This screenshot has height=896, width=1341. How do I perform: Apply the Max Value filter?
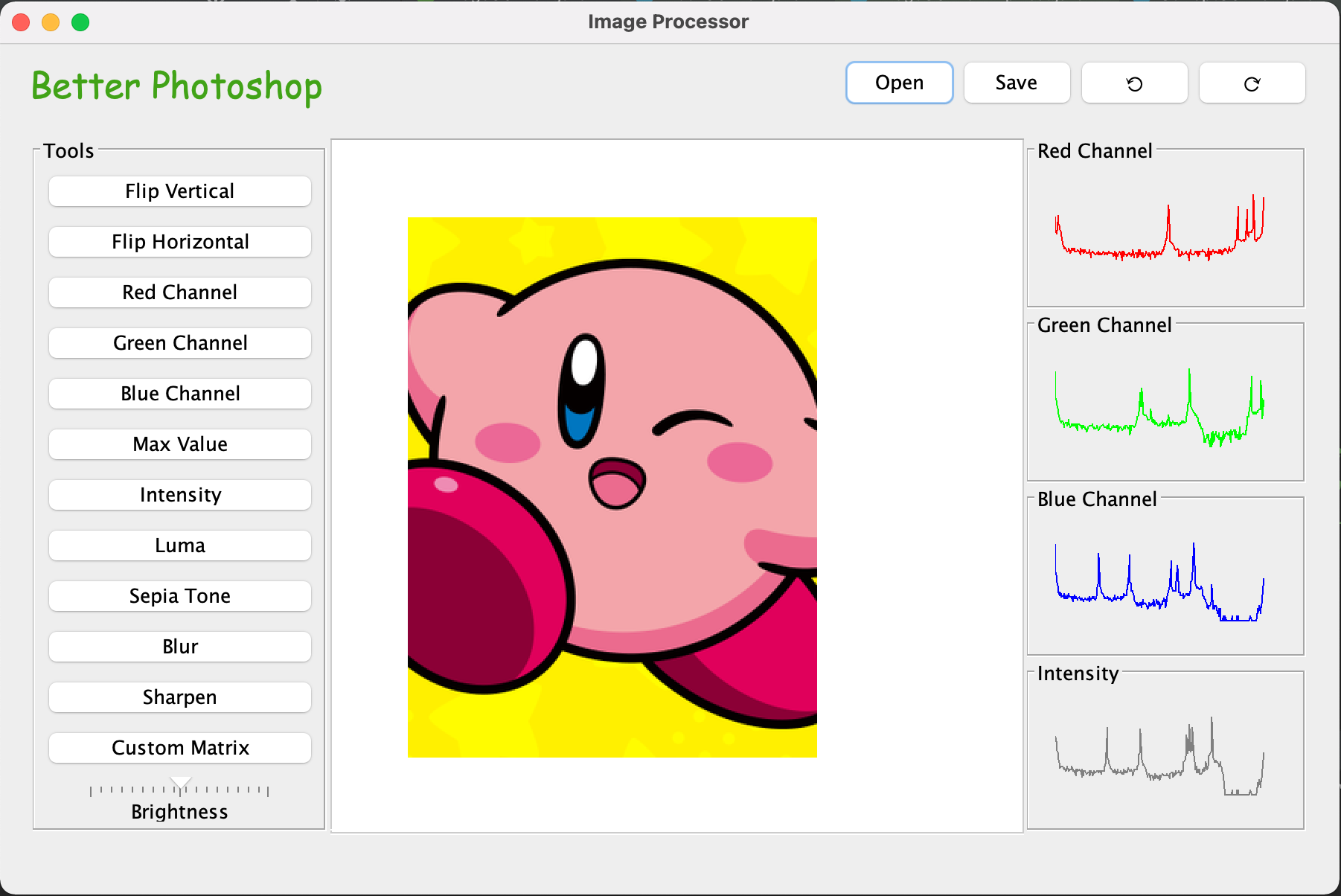click(x=179, y=445)
